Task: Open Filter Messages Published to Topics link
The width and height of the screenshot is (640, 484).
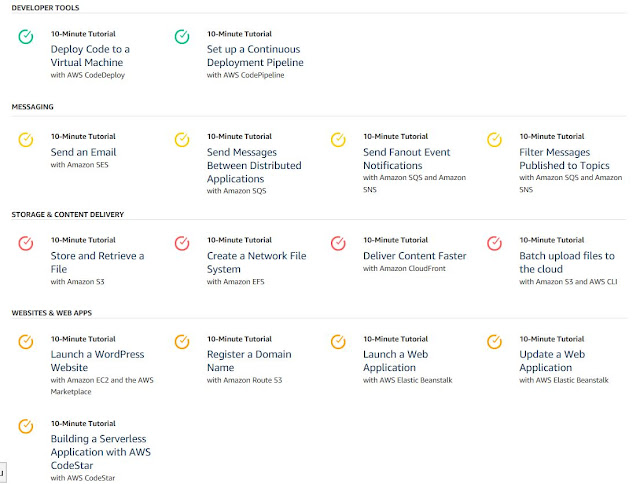Action: [x=564, y=159]
